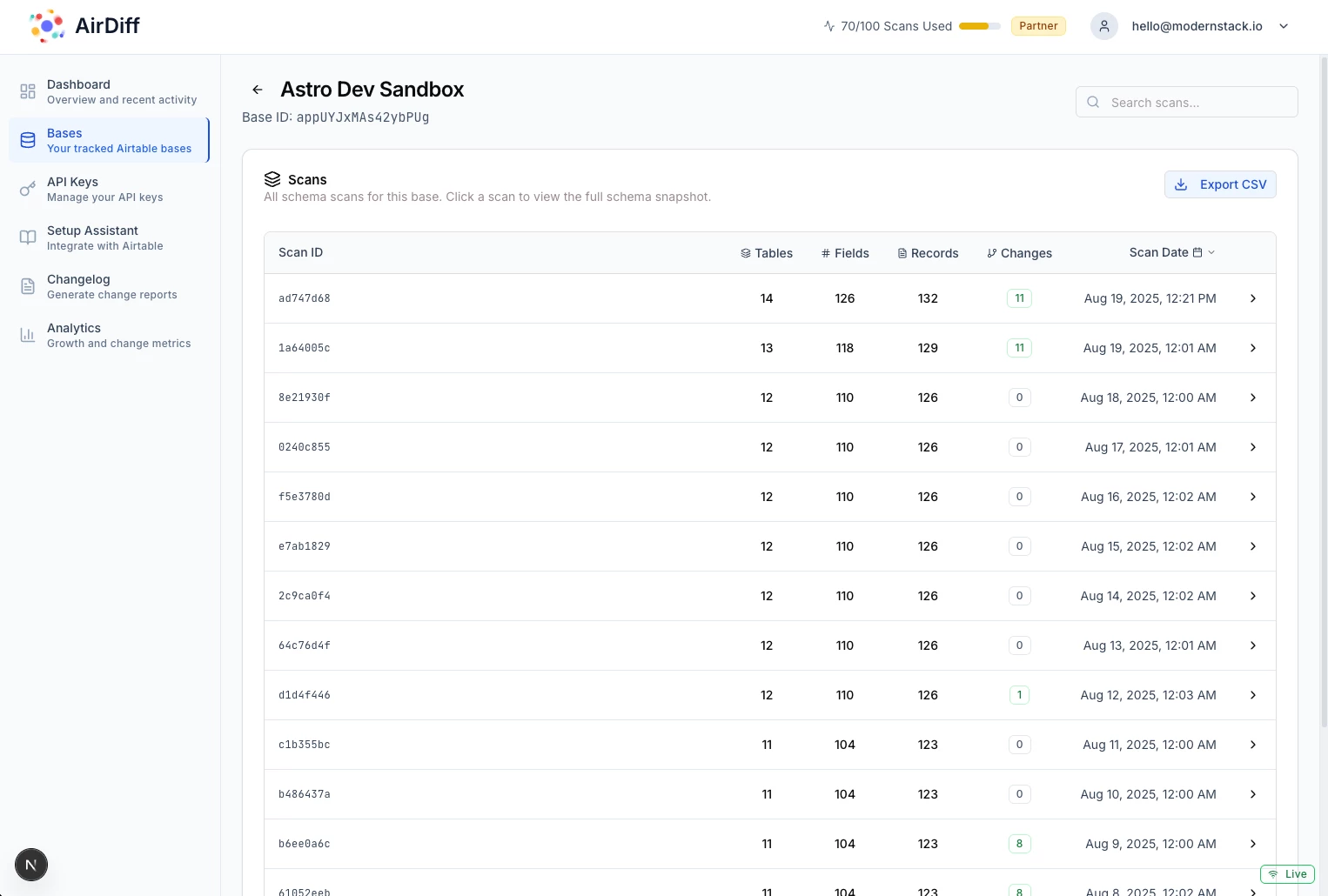Click the Scans layers icon heading
Image resolution: width=1328 pixels, height=896 pixels.
click(272, 179)
